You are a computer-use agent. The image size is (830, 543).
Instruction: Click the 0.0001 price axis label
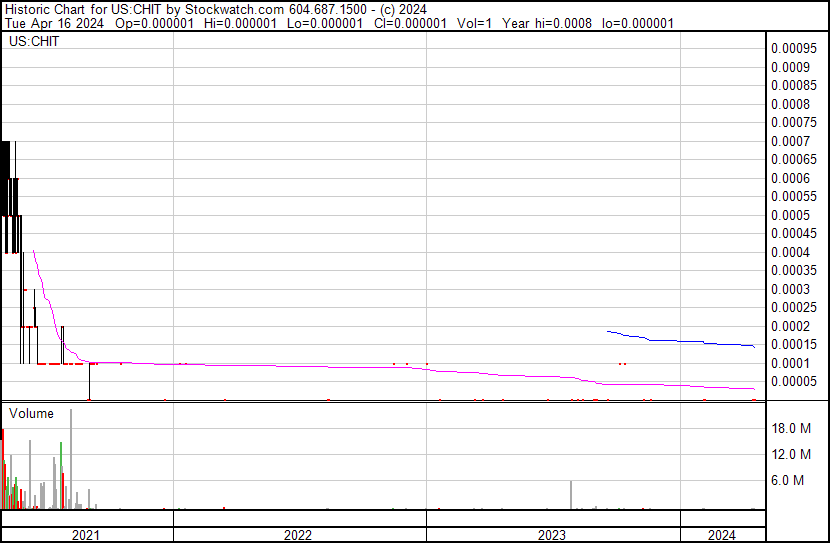pyautogui.click(x=790, y=363)
